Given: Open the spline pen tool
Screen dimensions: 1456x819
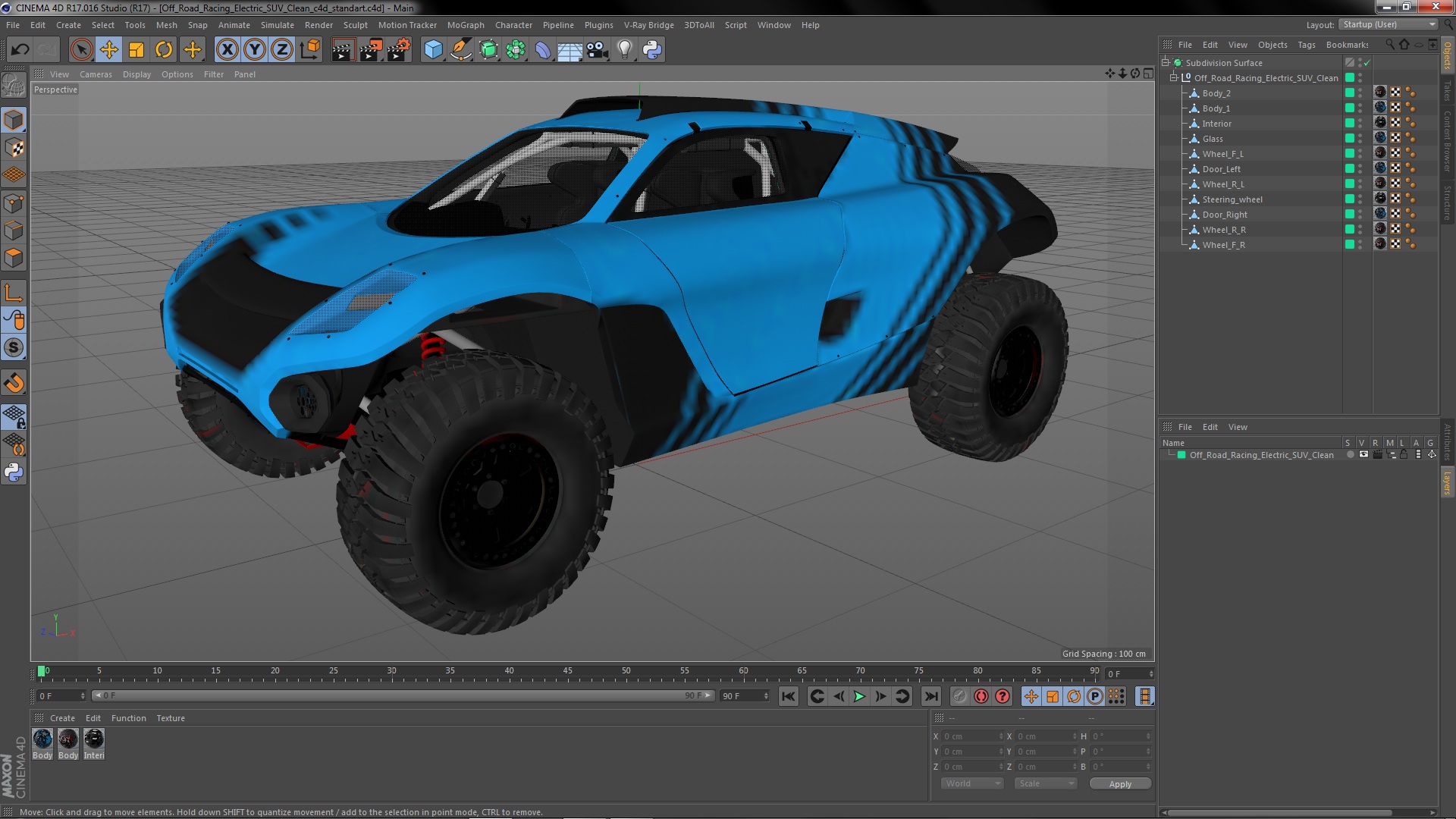Looking at the screenshot, I should (x=460, y=50).
